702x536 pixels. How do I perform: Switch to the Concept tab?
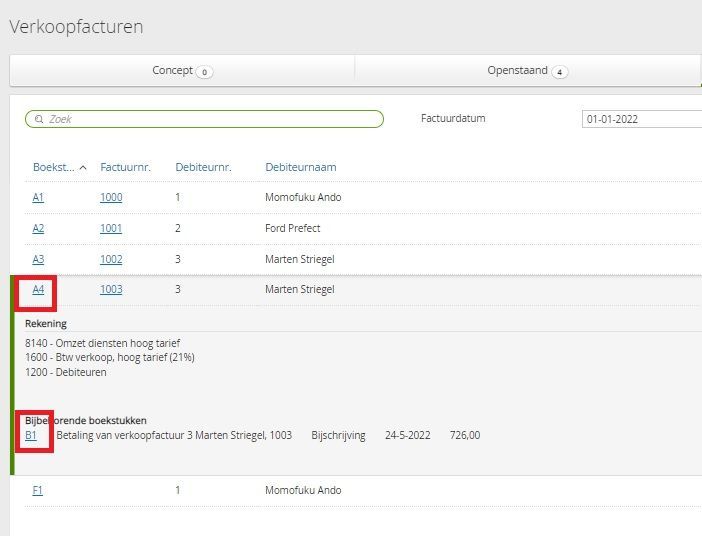(182, 71)
